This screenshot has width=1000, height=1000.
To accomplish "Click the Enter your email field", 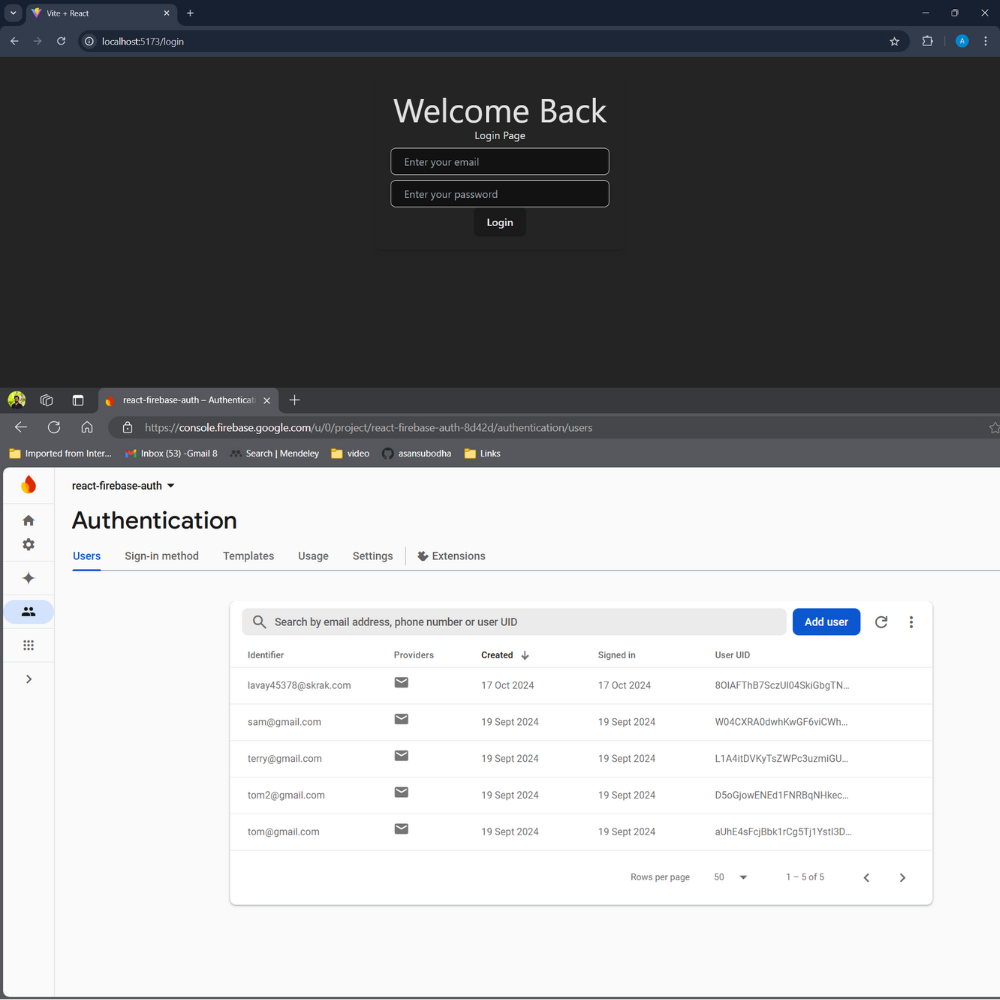I will tap(499, 162).
